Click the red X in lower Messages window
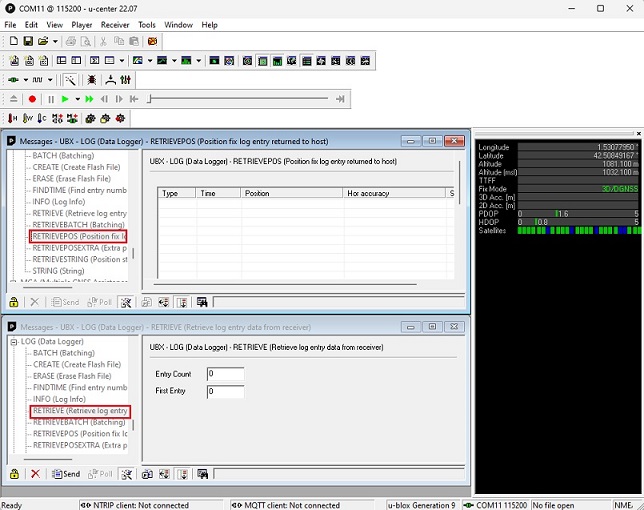The height and width of the screenshot is (510, 644). [35, 474]
